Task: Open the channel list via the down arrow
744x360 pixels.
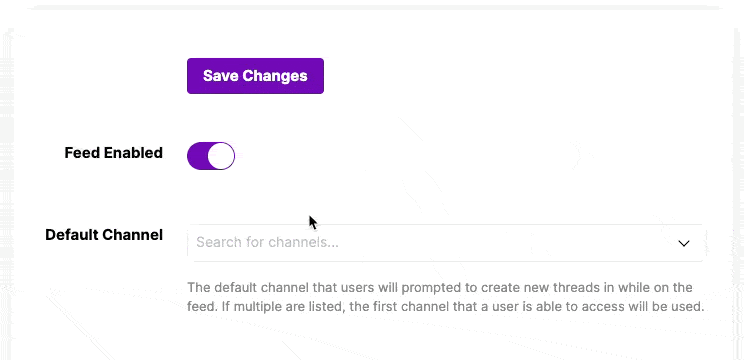Action: click(683, 243)
